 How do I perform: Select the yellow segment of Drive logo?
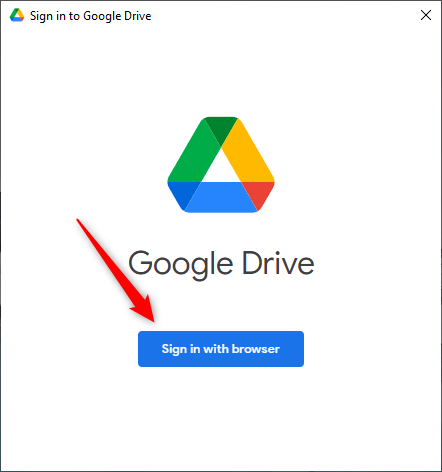click(248, 153)
